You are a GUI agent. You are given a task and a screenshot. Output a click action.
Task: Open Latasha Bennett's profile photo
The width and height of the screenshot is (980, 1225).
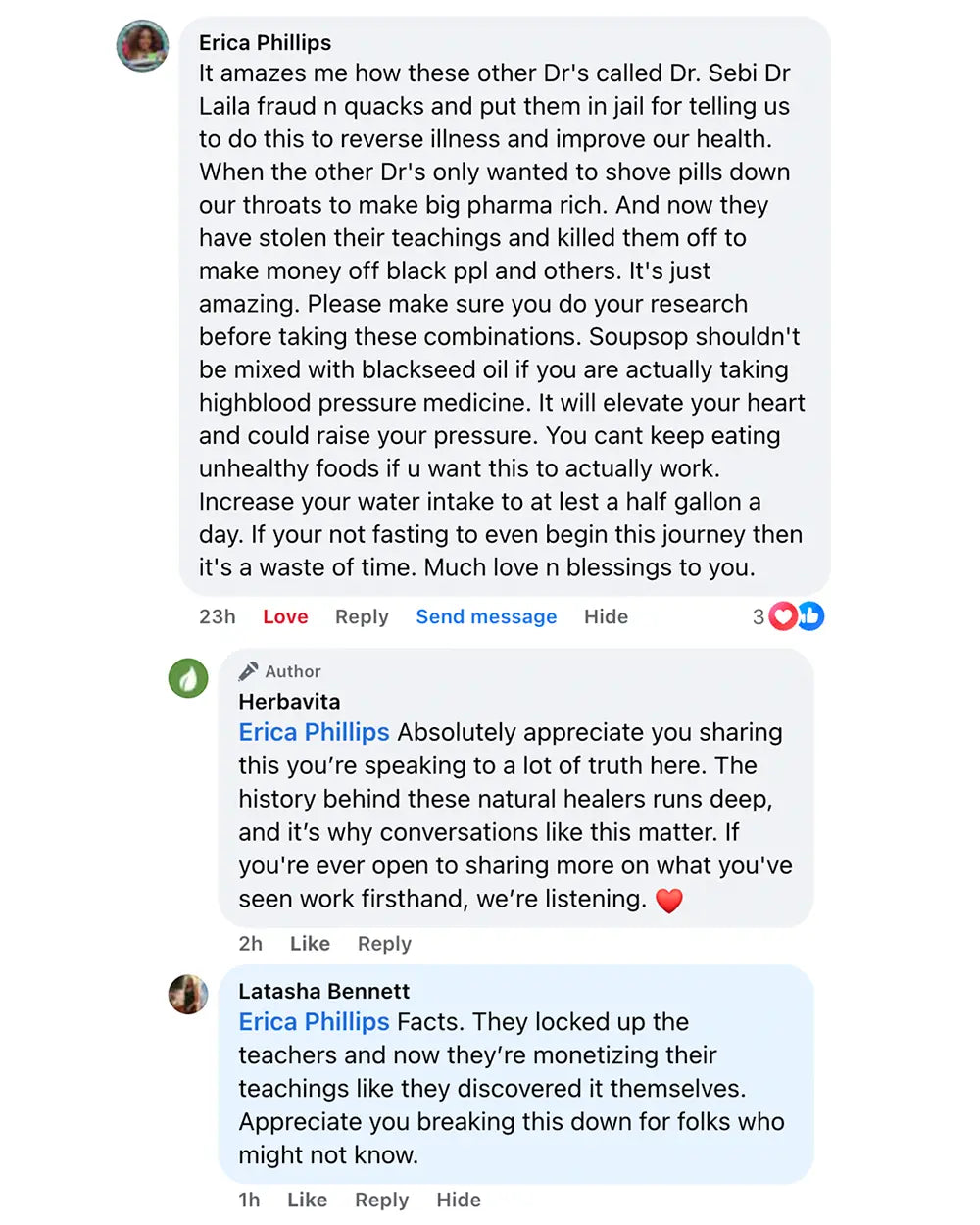(188, 995)
